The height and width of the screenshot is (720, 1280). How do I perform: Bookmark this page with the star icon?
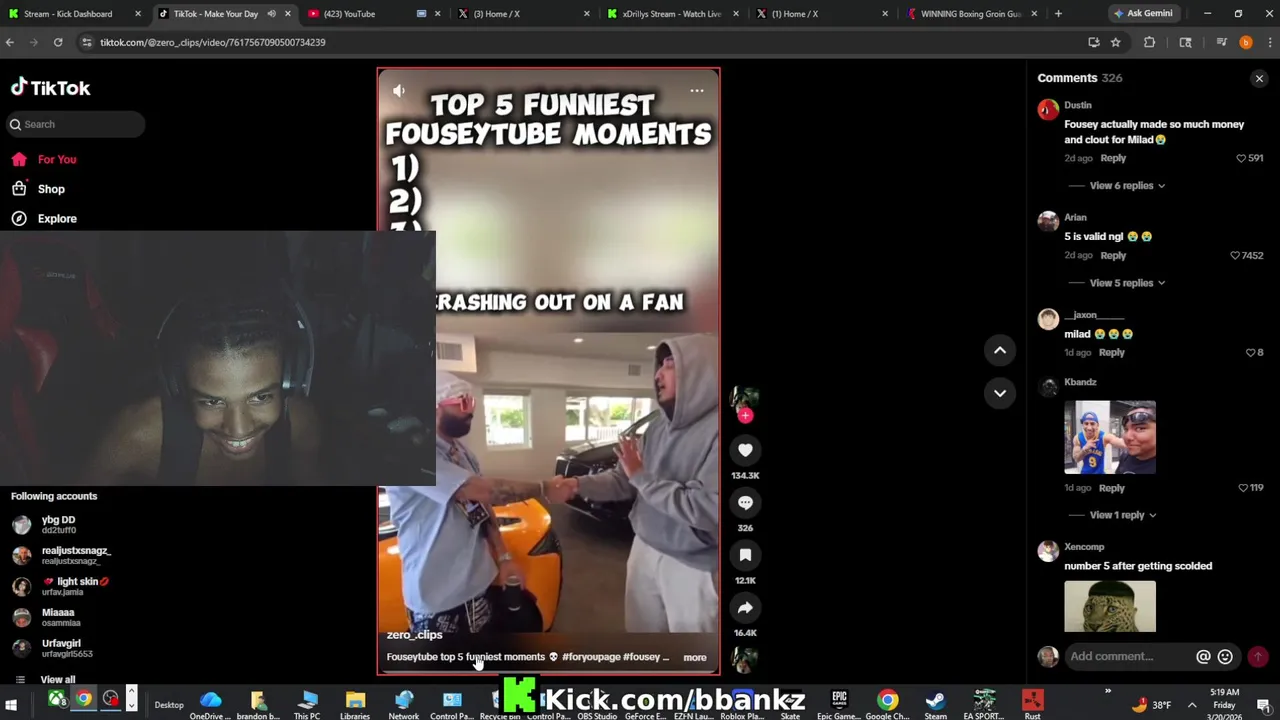(x=1115, y=42)
